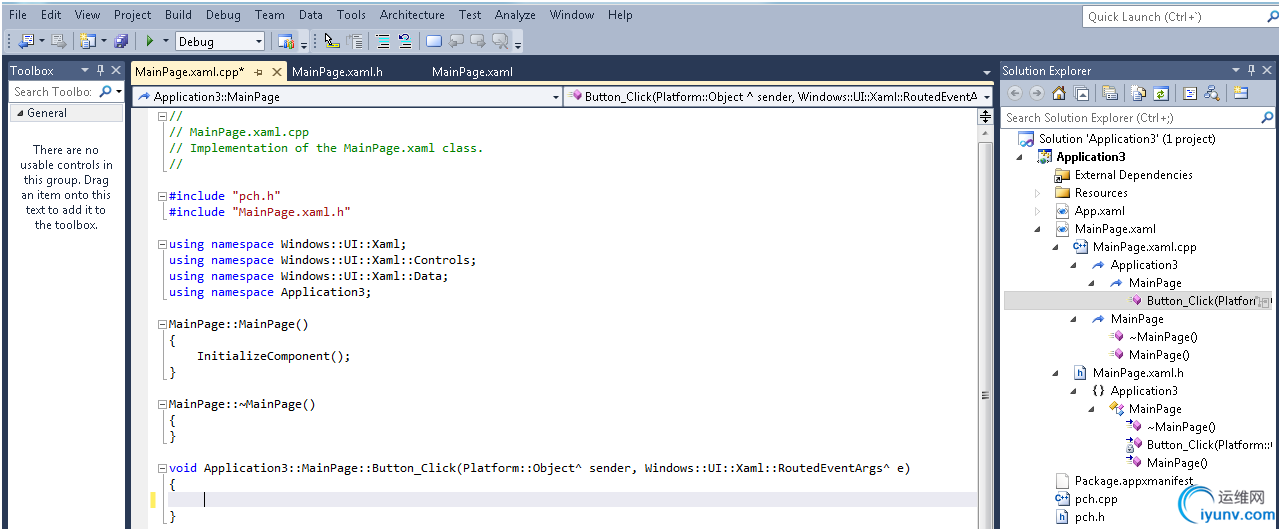
Task: Toggle pin on MainPage.xaml.cpp tab
Action: pyautogui.click(x=259, y=72)
